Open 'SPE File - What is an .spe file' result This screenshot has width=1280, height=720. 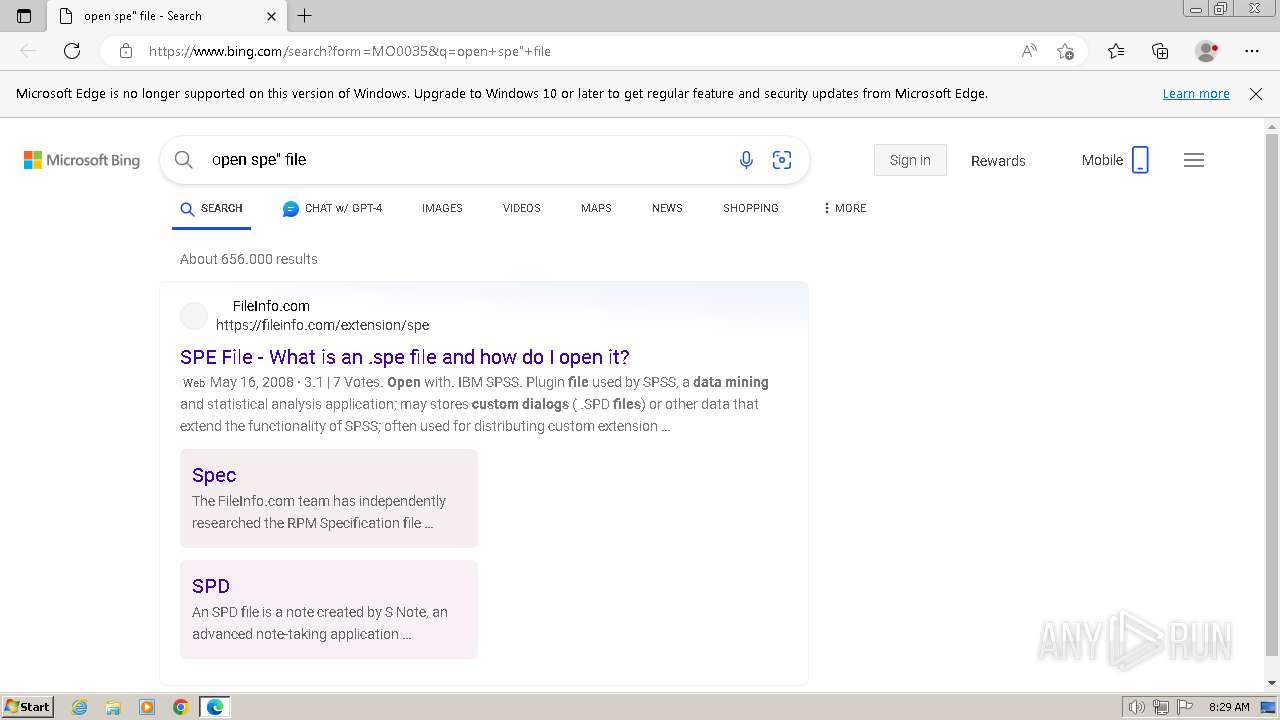pyautogui.click(x=405, y=357)
